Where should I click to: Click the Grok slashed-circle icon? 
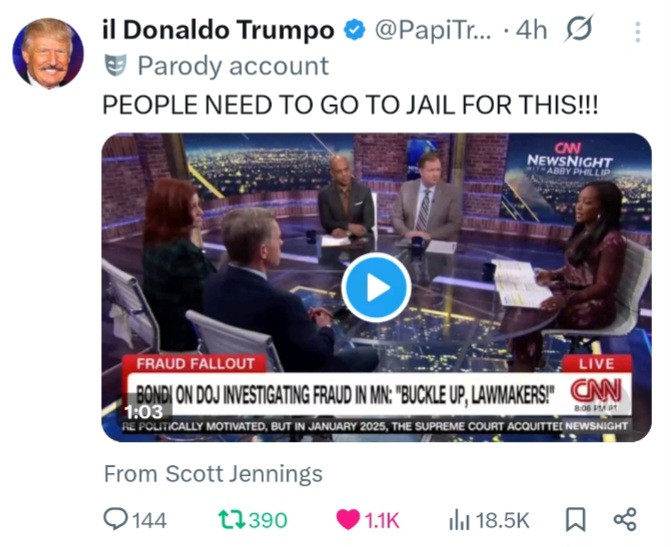[x=579, y=29]
